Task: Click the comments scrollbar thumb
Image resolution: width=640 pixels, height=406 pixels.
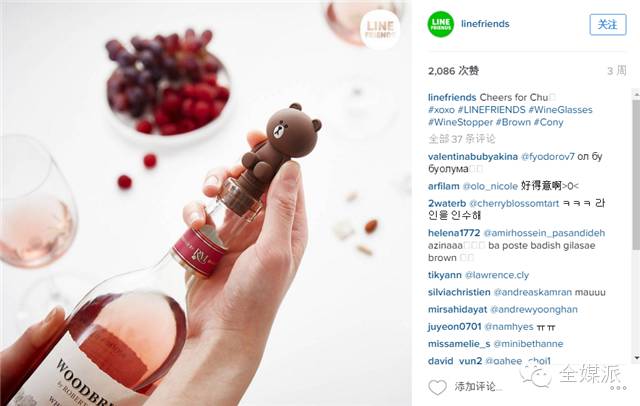Action: (636, 173)
